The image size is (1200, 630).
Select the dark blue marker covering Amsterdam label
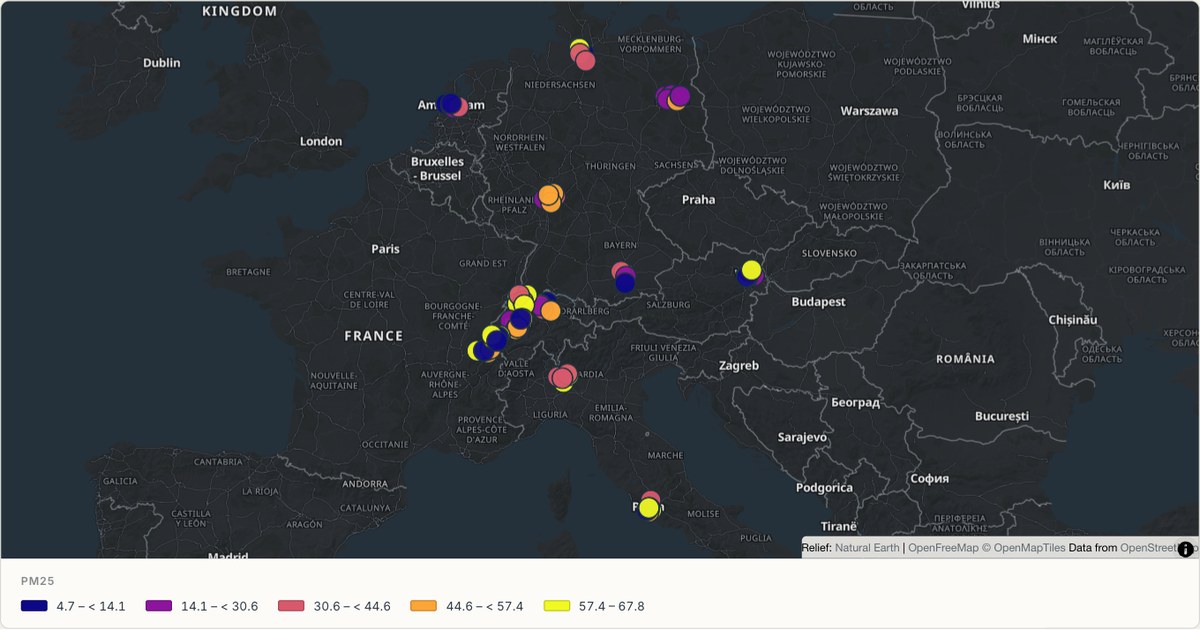(450, 103)
